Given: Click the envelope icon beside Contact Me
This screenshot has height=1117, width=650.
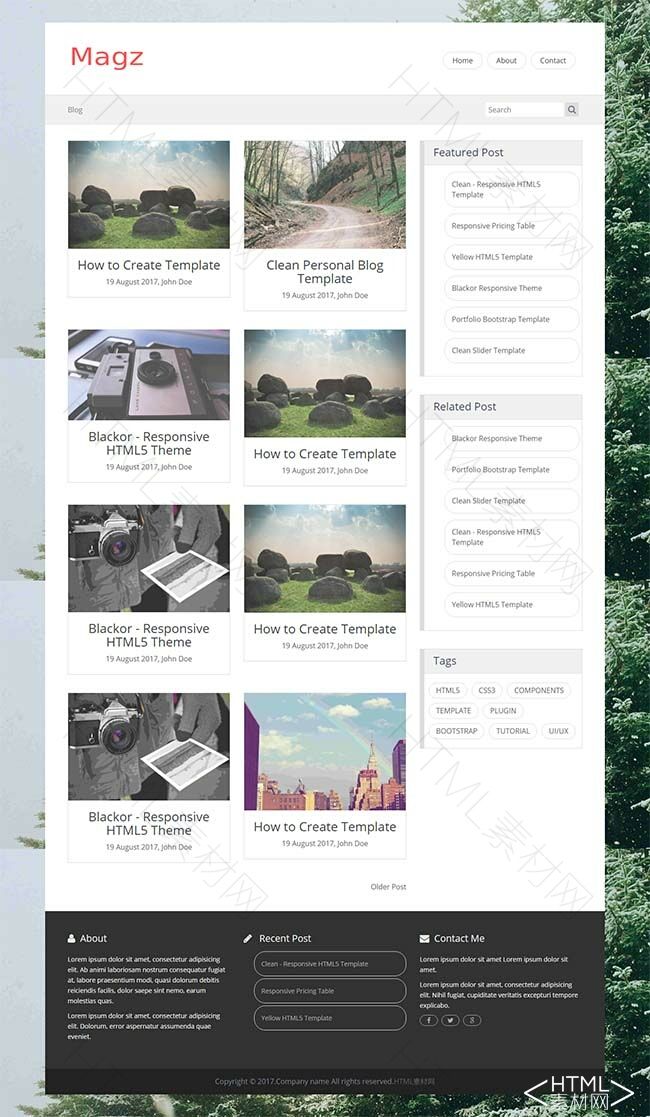Looking at the screenshot, I should (424, 939).
